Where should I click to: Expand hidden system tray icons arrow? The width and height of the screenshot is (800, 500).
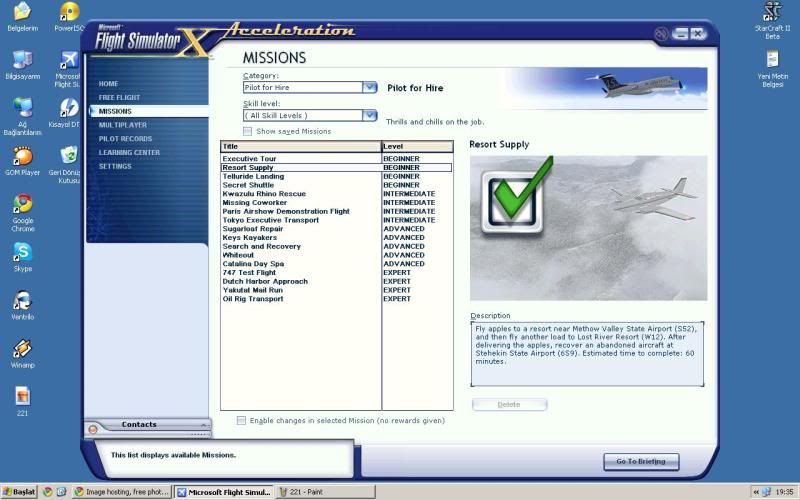(756, 492)
